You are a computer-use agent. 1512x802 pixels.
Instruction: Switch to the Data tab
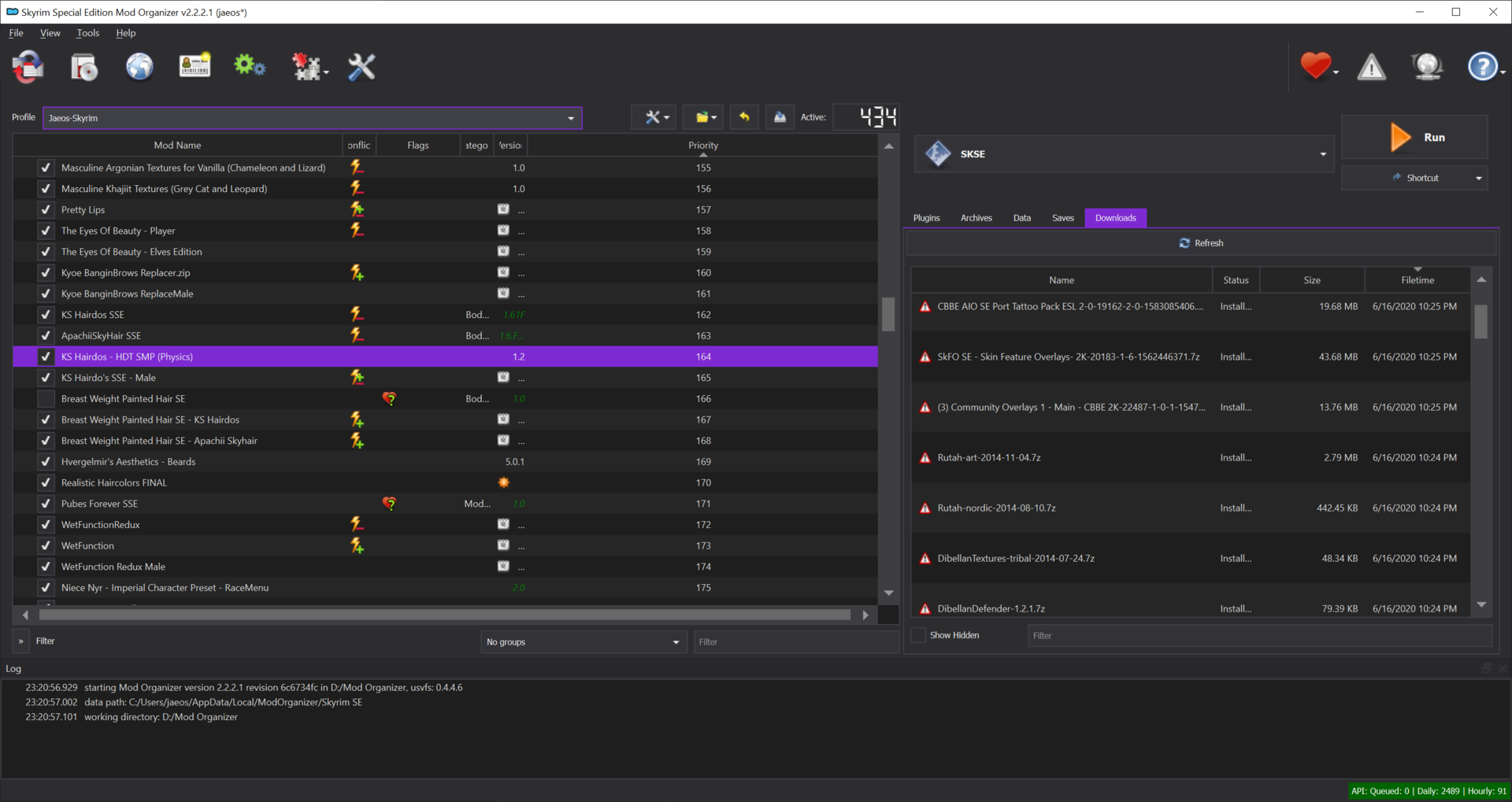point(1022,218)
